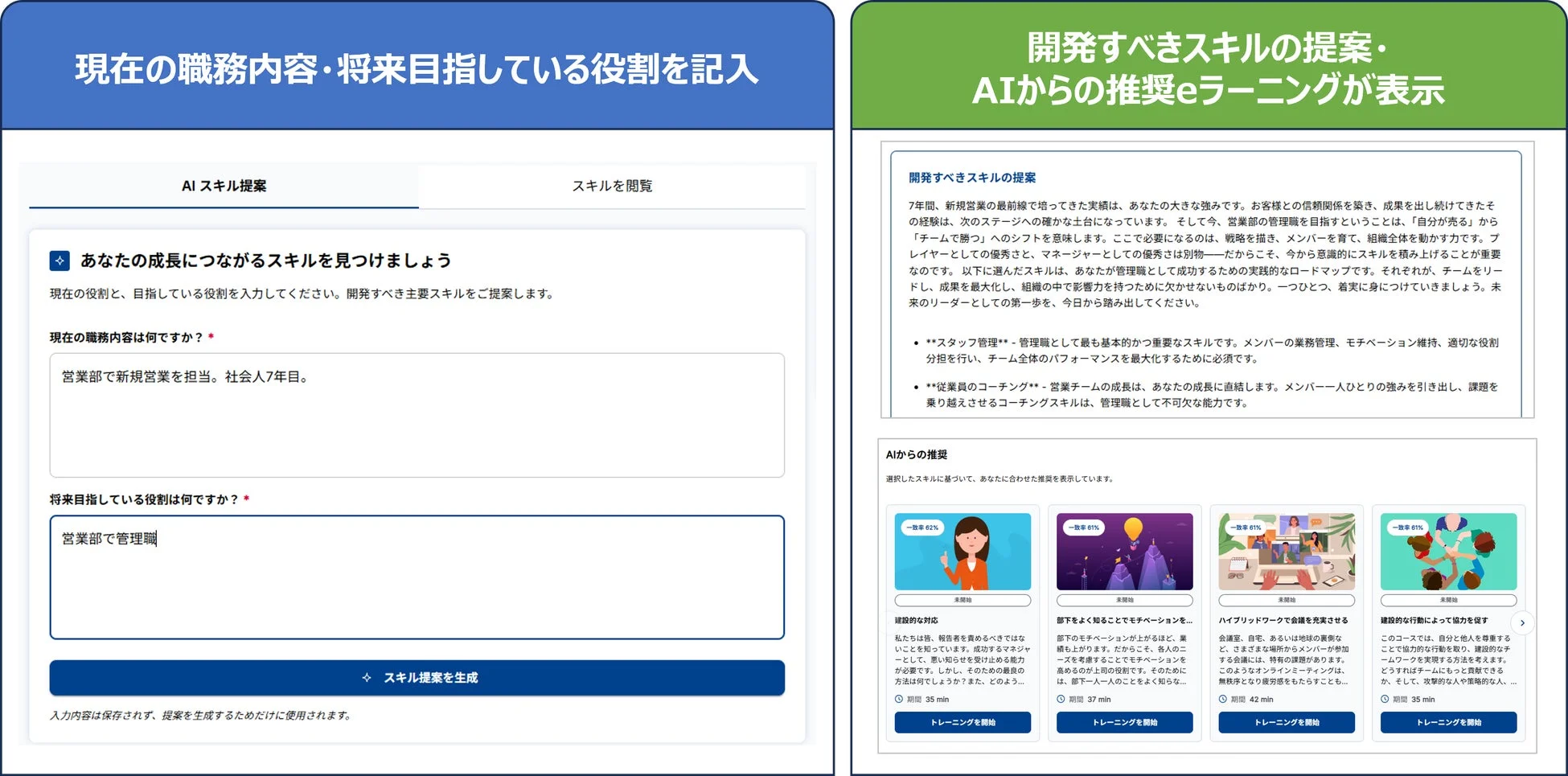
Task: Click the **スタッフ管理** bullet item
Action: pos(1212,351)
